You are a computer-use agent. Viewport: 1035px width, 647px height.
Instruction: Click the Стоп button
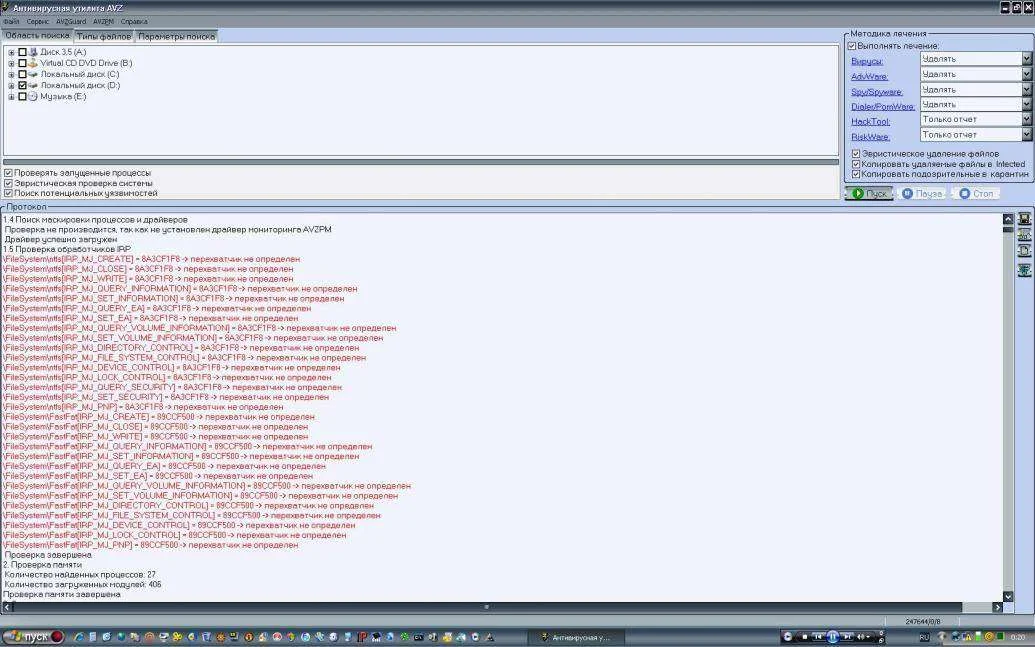[976, 193]
